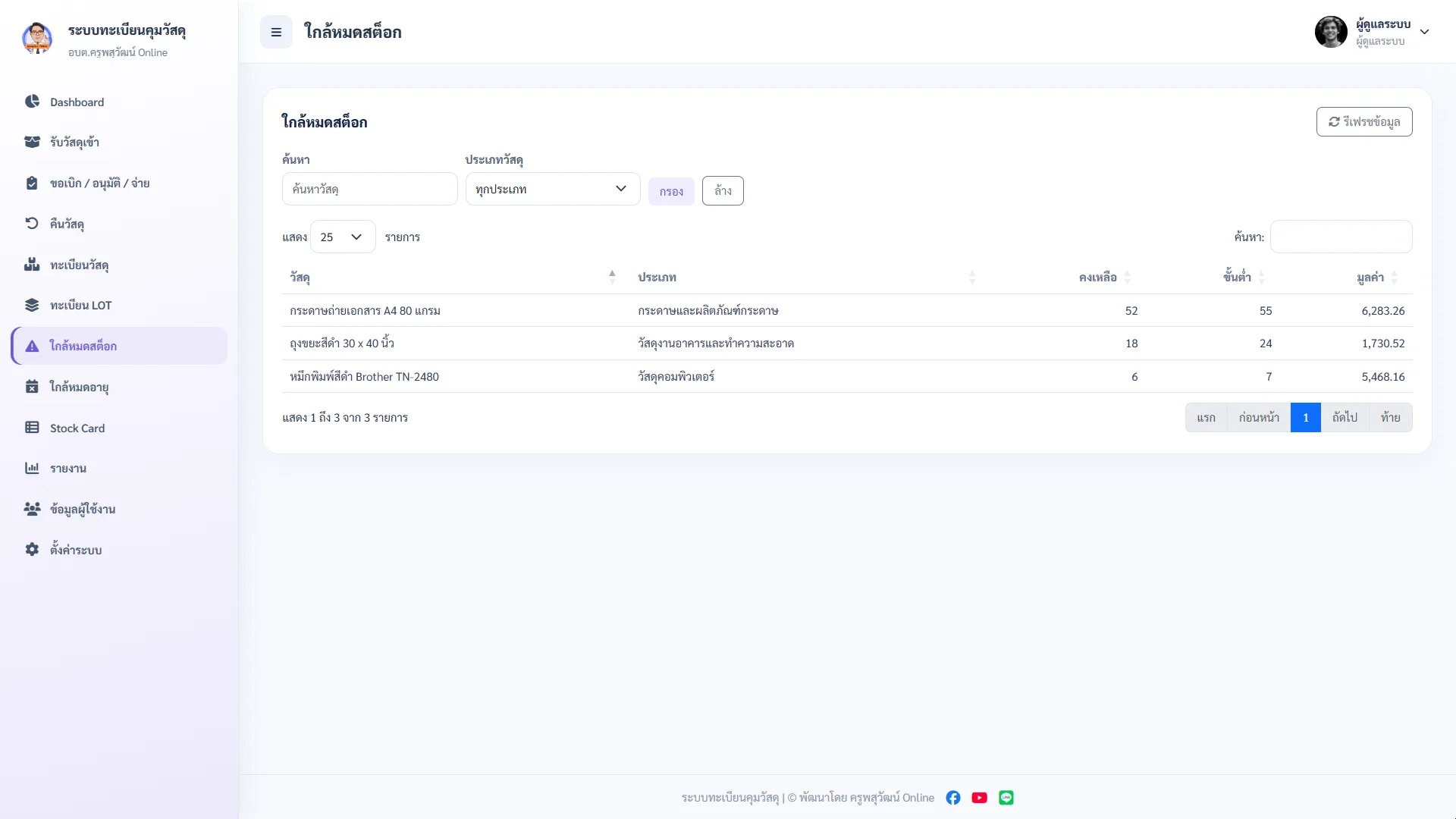Go to ถัดไป next page button
The width and height of the screenshot is (1456, 819).
click(x=1345, y=417)
